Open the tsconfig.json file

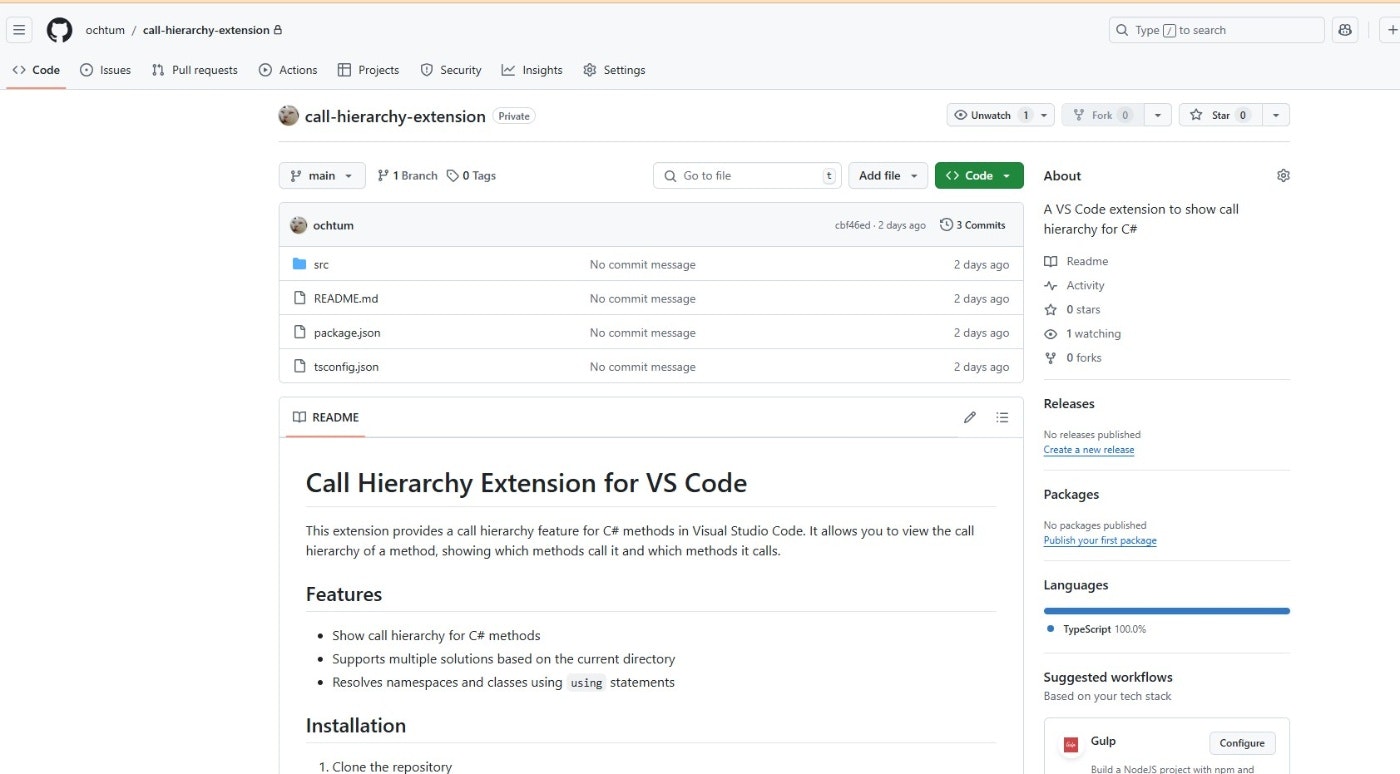346,367
